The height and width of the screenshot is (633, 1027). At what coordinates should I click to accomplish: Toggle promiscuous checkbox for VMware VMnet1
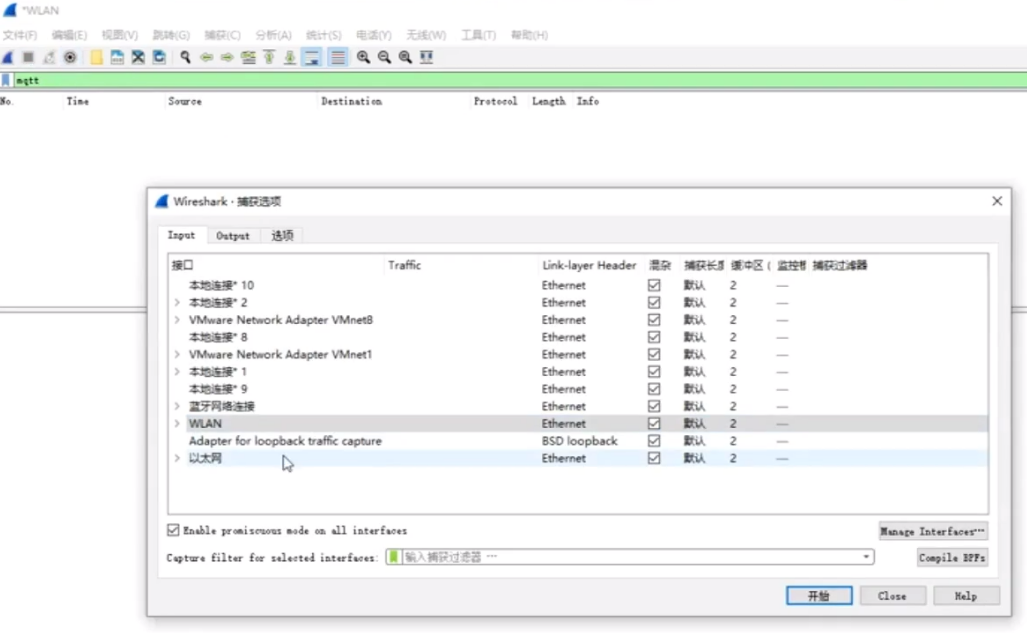654,355
